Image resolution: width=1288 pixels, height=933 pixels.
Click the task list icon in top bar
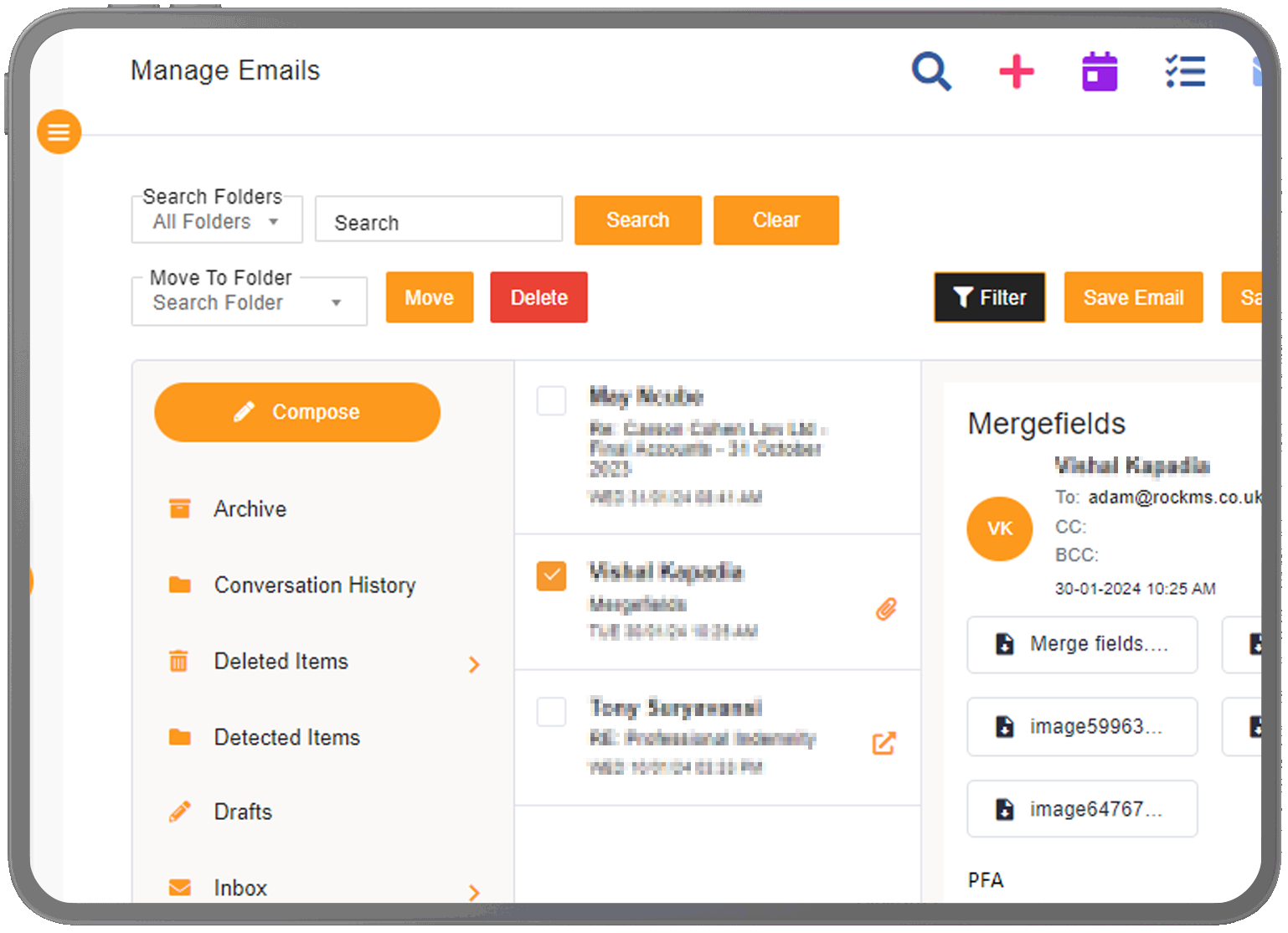tap(1185, 73)
